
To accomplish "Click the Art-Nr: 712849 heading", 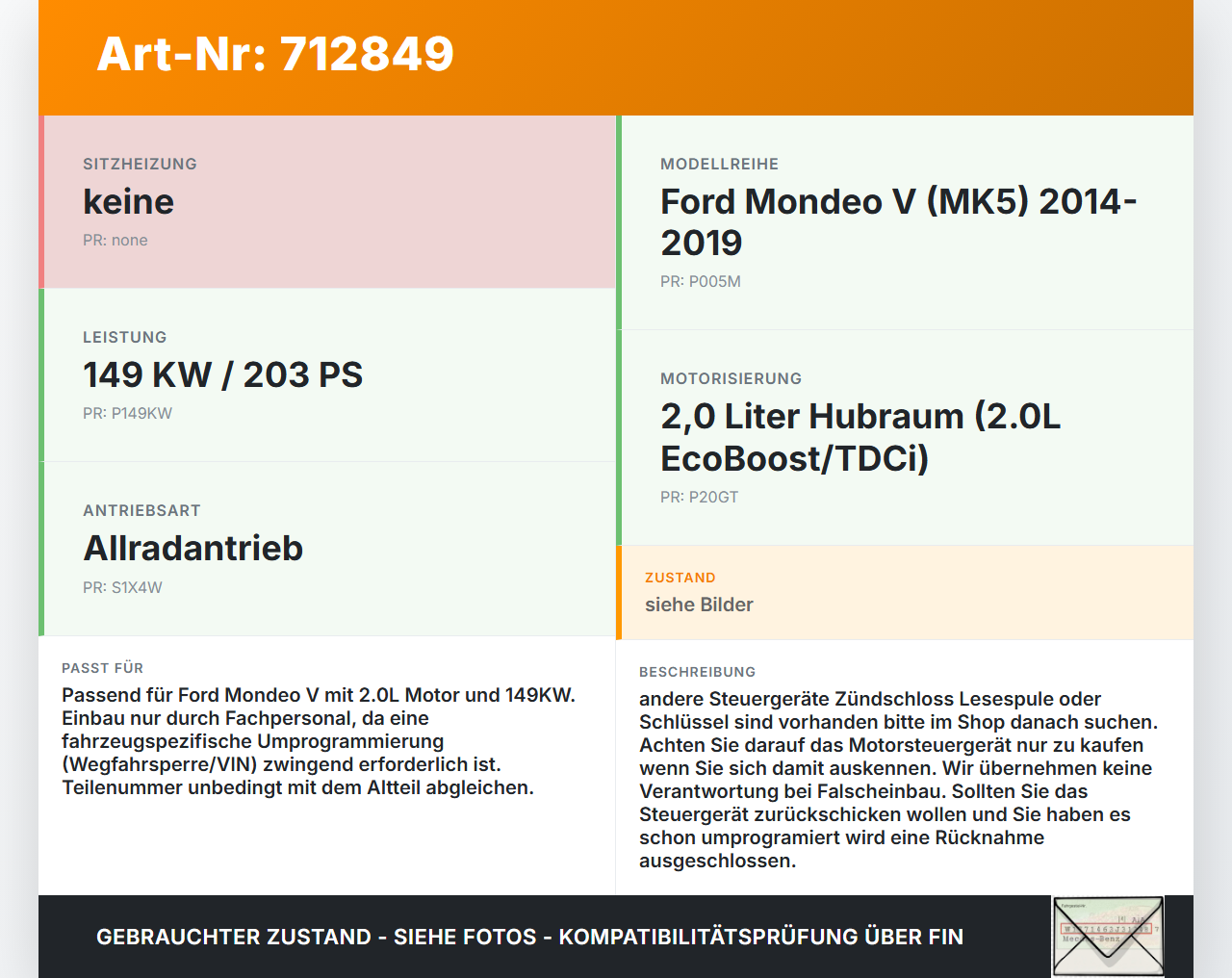I will [x=275, y=54].
